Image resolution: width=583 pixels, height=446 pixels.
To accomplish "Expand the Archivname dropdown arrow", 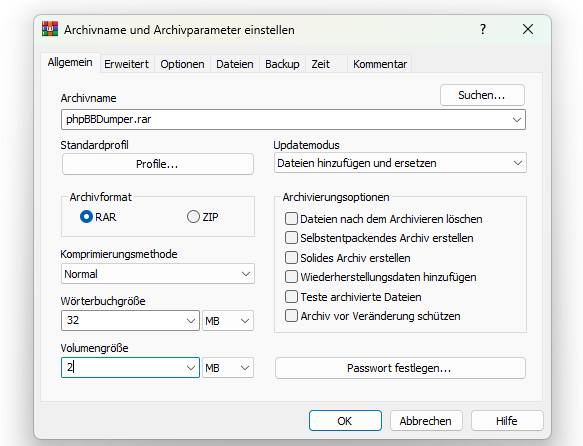I will coord(516,120).
